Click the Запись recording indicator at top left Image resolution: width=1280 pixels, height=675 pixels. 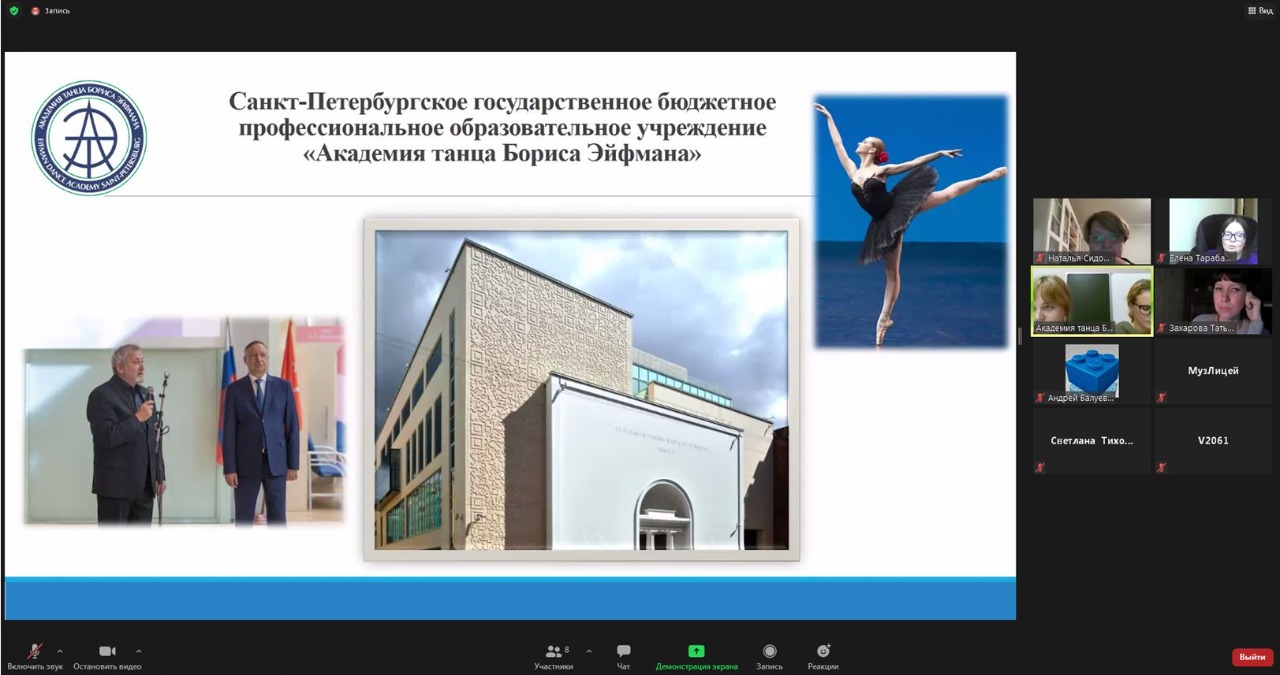(x=50, y=11)
